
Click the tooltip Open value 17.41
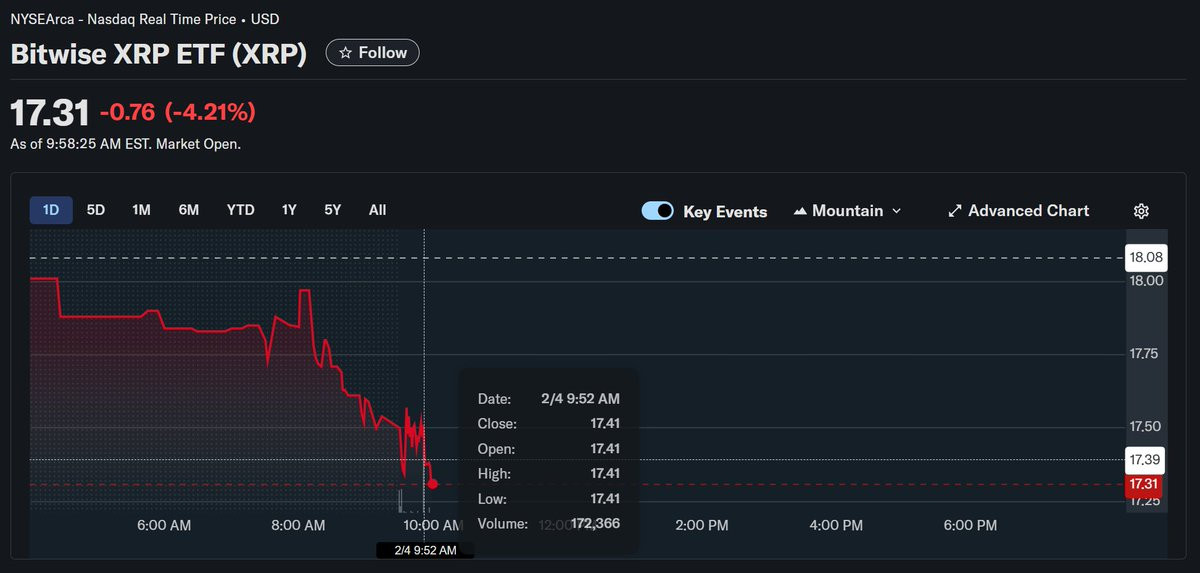point(605,449)
